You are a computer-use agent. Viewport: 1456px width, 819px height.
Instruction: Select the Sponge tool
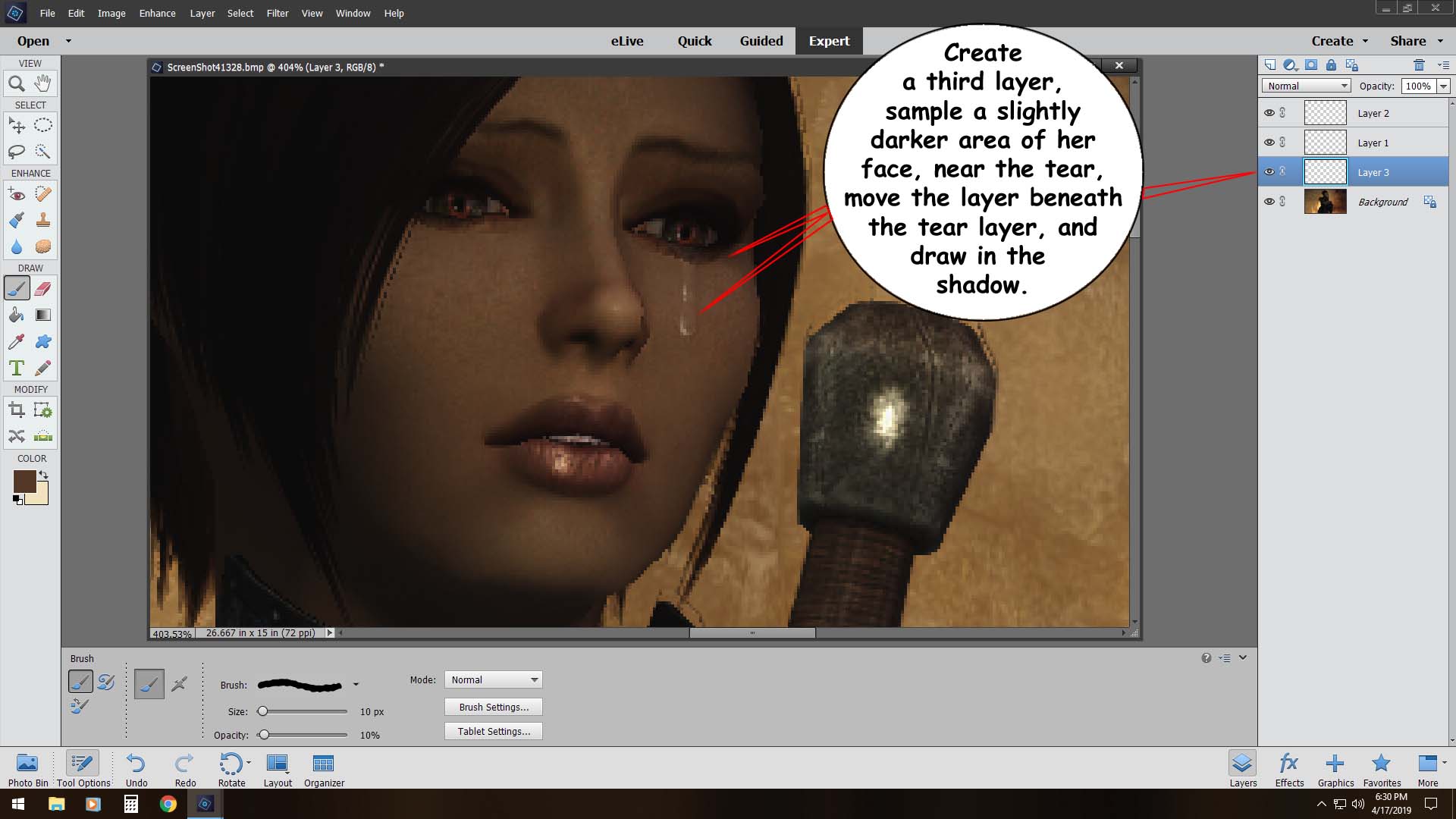pyautogui.click(x=43, y=246)
